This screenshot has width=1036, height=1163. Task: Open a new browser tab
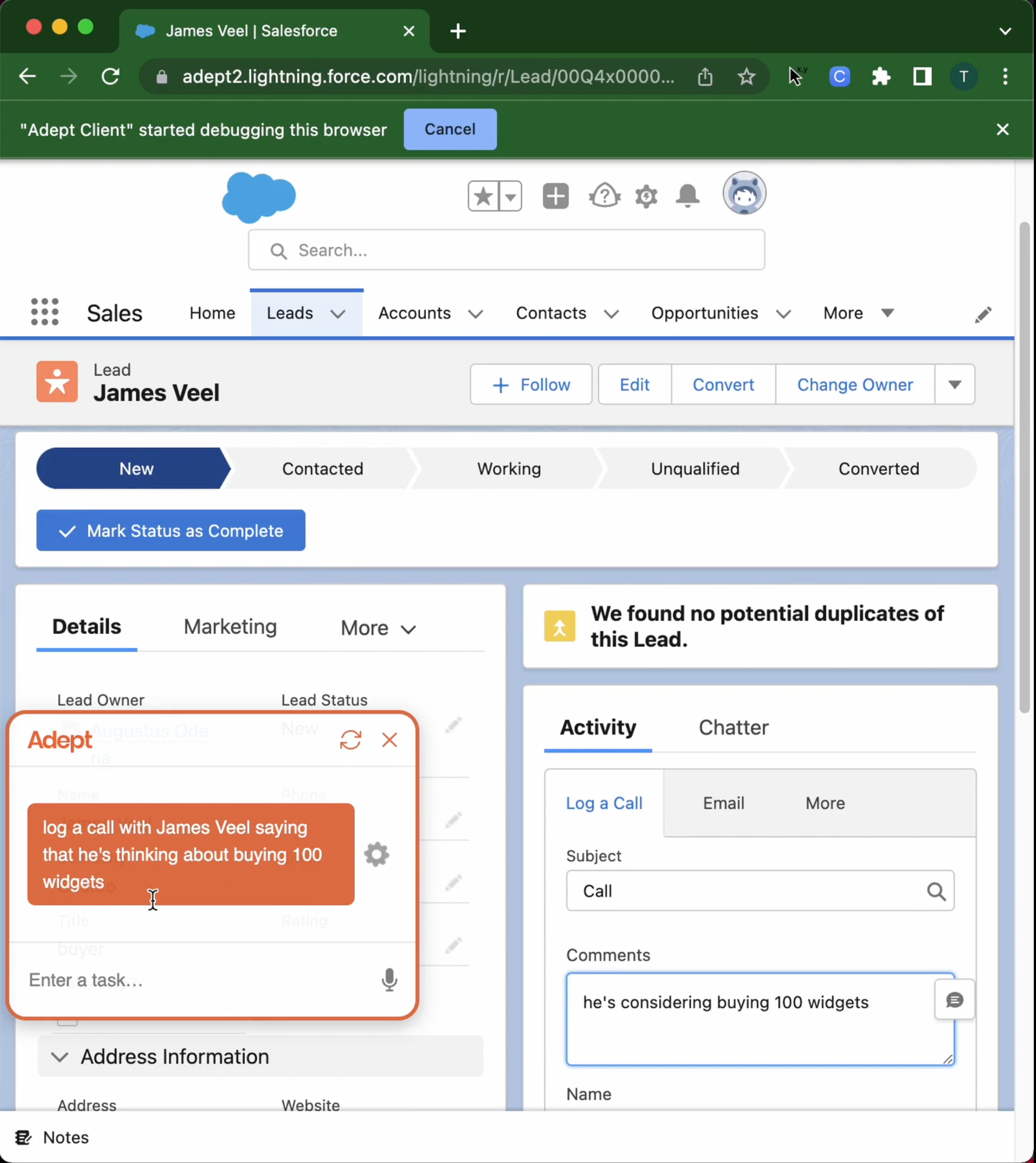(x=458, y=31)
